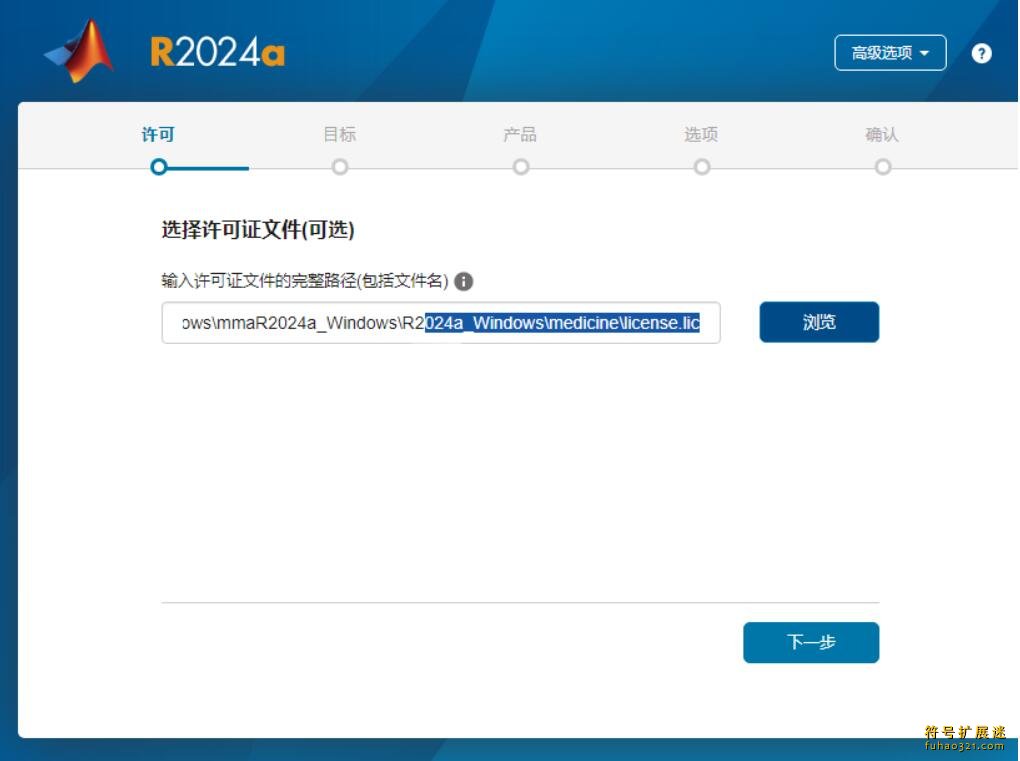This screenshot has width=1020, height=761.
Task: Click the help question mark icon
Action: (x=981, y=53)
